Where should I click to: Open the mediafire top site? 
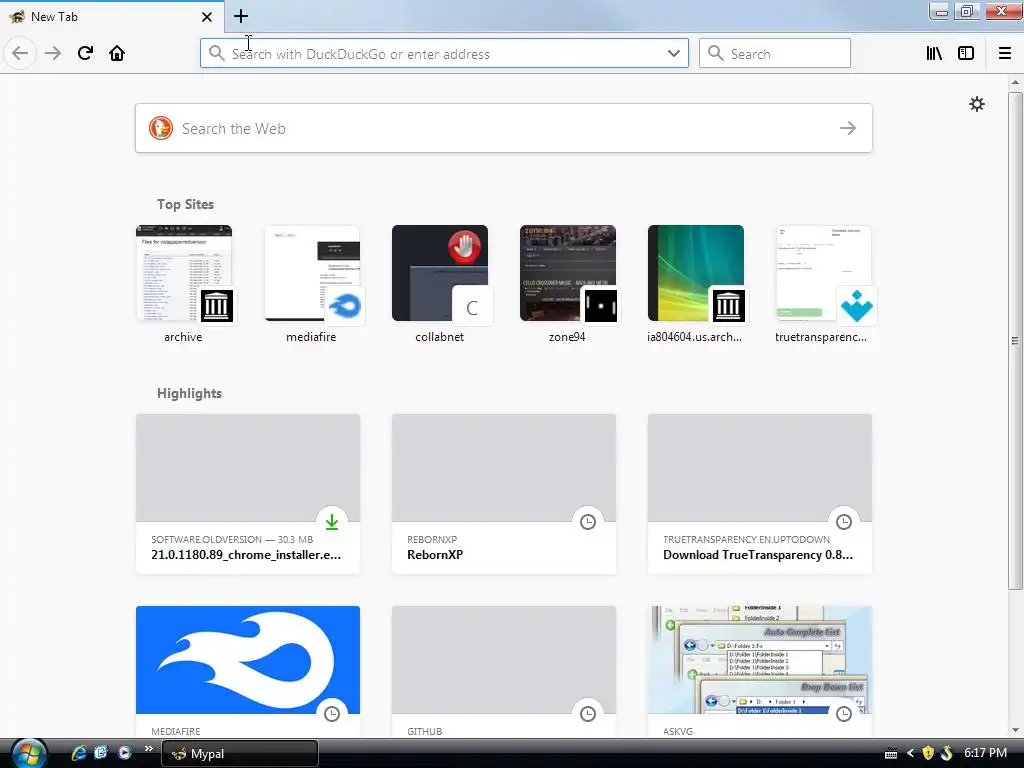(x=312, y=284)
